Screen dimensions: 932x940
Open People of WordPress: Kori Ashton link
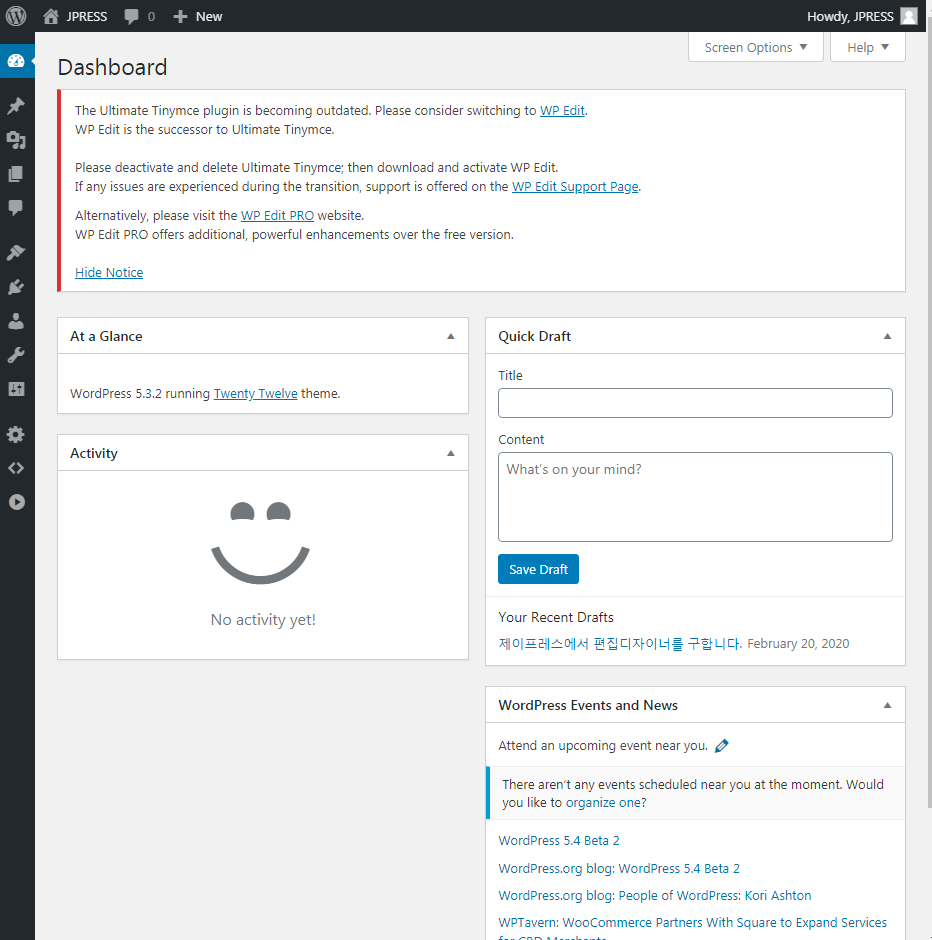click(654, 895)
